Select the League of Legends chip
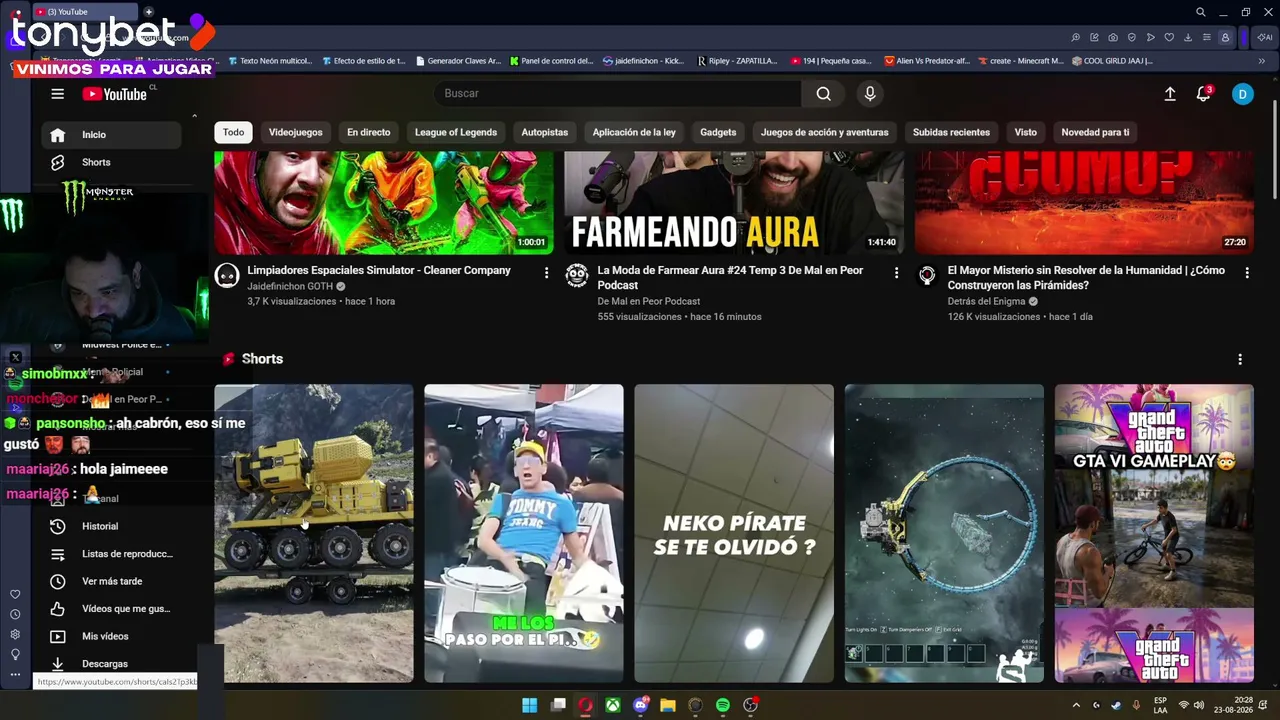Viewport: 1280px width, 720px height. click(456, 132)
